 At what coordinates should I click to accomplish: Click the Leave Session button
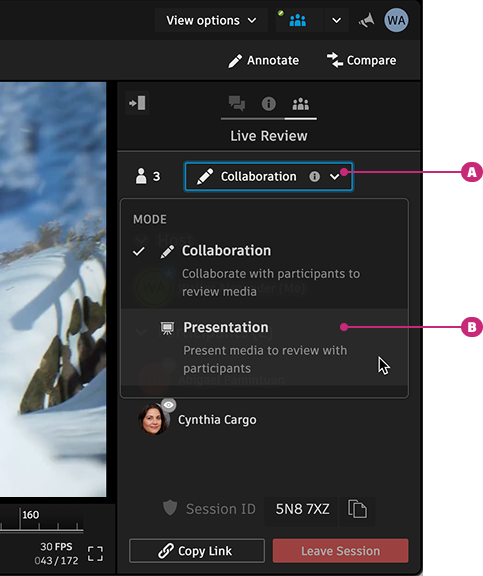point(340,551)
